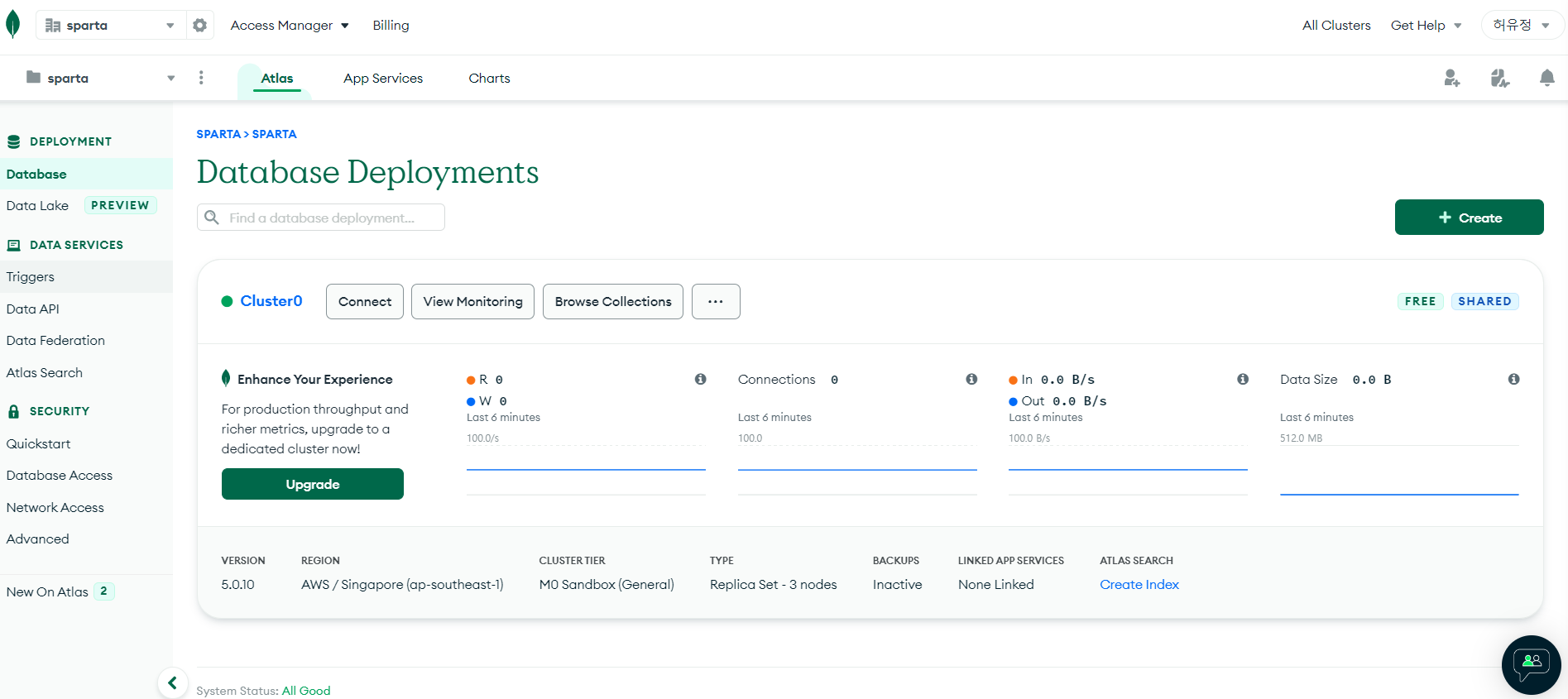
Task: Open organization settings gear icon
Action: click(199, 25)
